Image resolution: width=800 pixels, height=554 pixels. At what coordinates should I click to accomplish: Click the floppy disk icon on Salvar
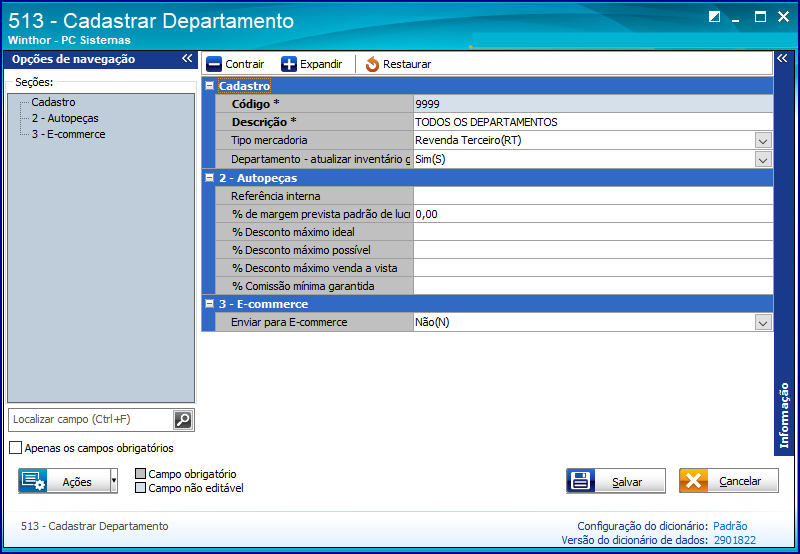pos(581,481)
